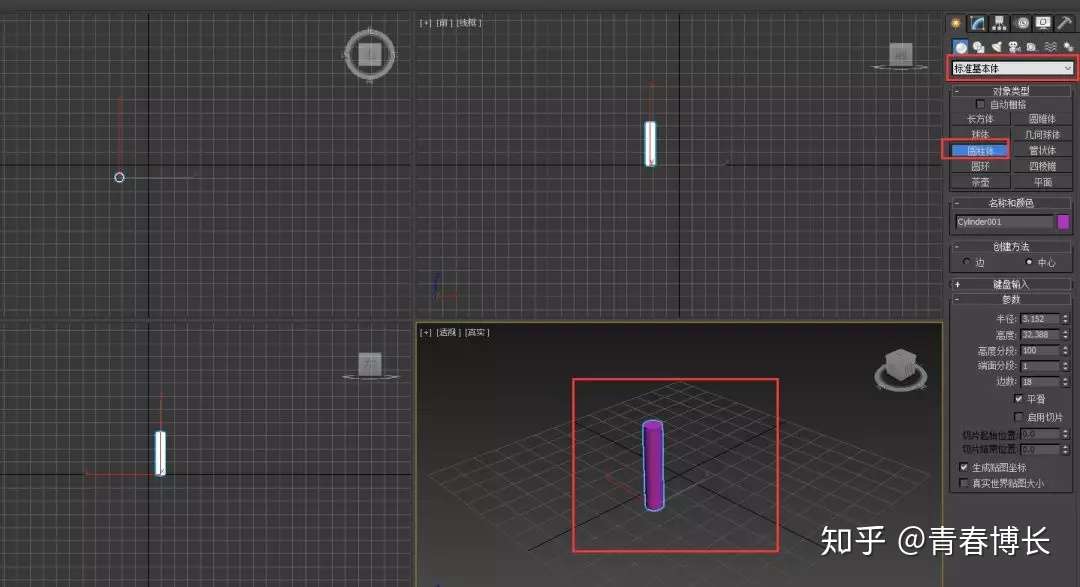Image resolution: width=1080 pixels, height=587 pixels.
Task: Open the 真实 shading label menu
Action: 477,332
